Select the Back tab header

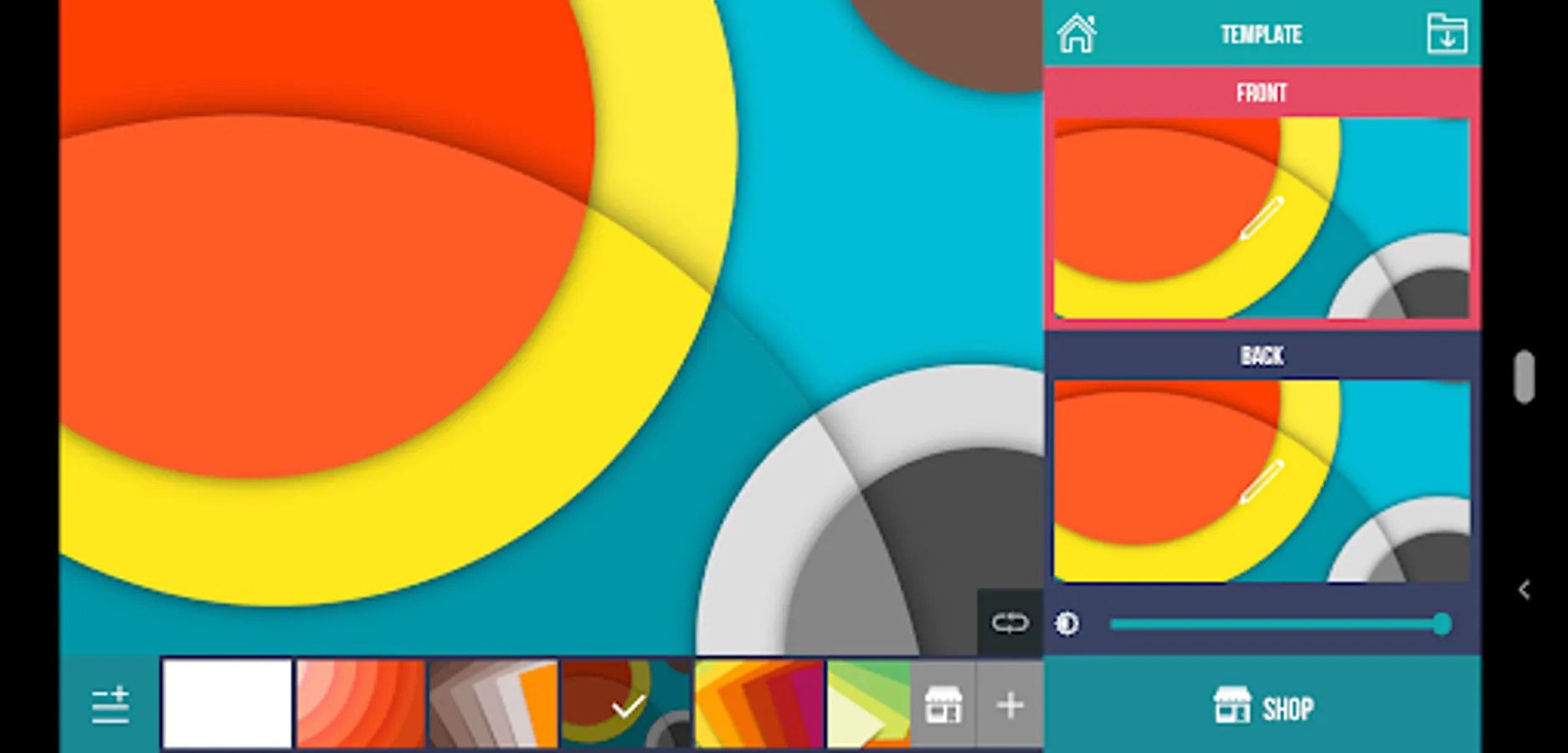[1262, 356]
